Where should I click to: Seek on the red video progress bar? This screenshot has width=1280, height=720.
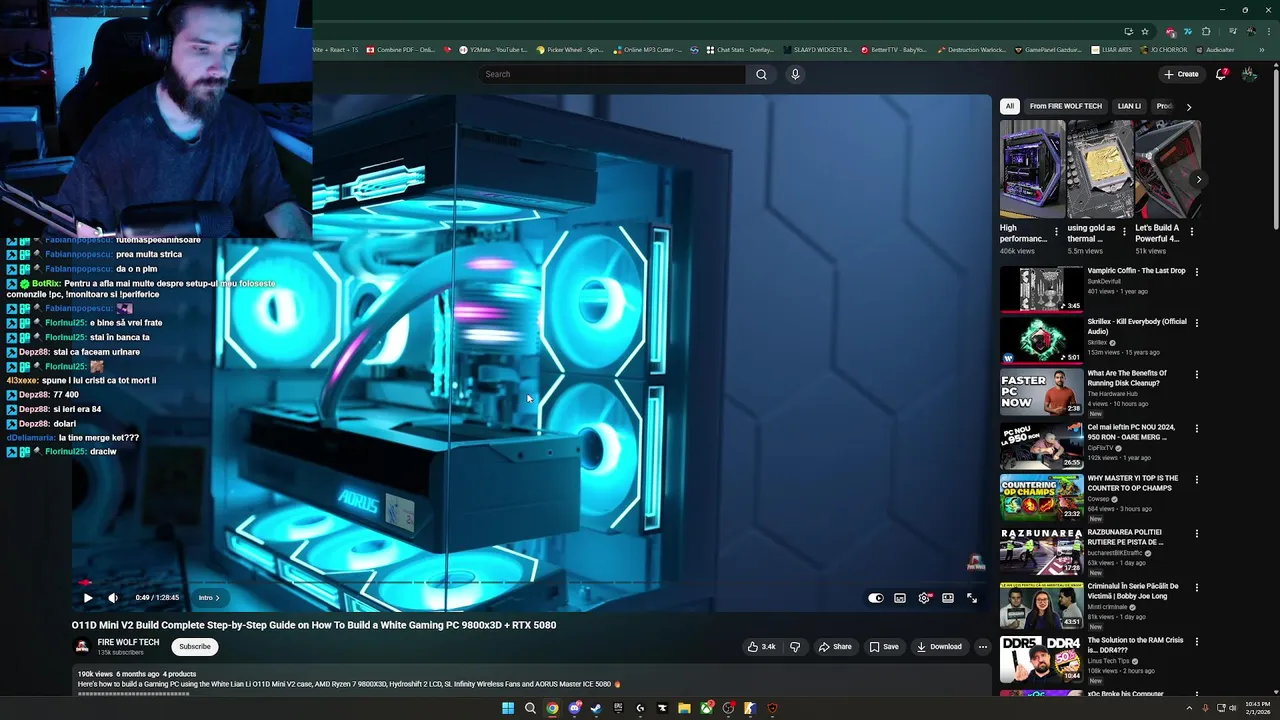point(530,582)
